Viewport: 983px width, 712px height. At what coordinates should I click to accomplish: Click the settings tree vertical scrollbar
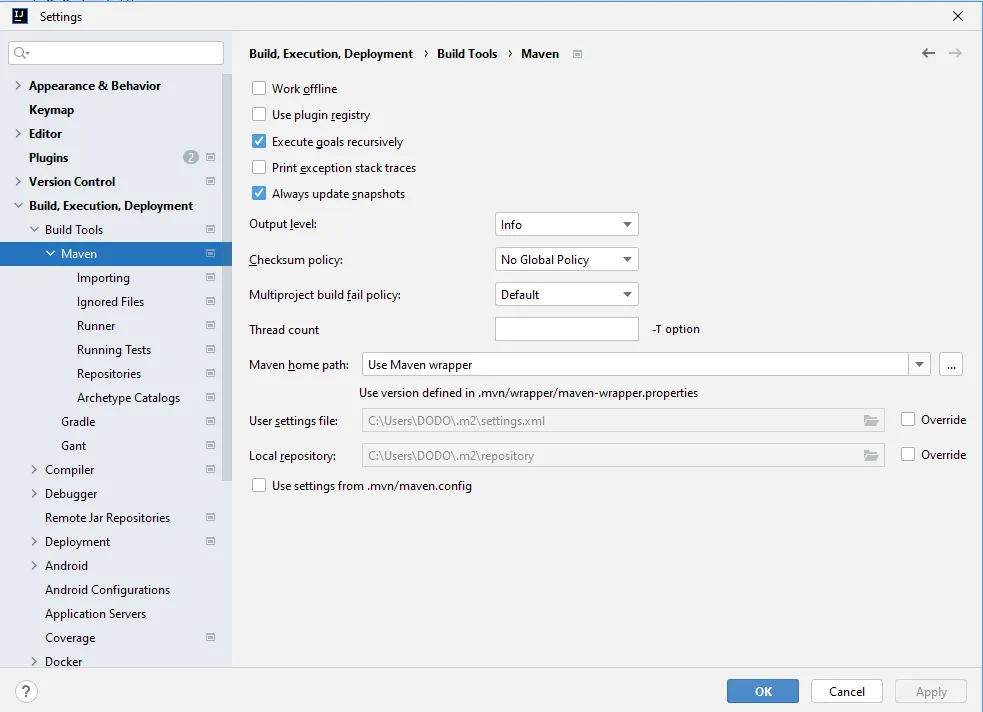pos(226,278)
